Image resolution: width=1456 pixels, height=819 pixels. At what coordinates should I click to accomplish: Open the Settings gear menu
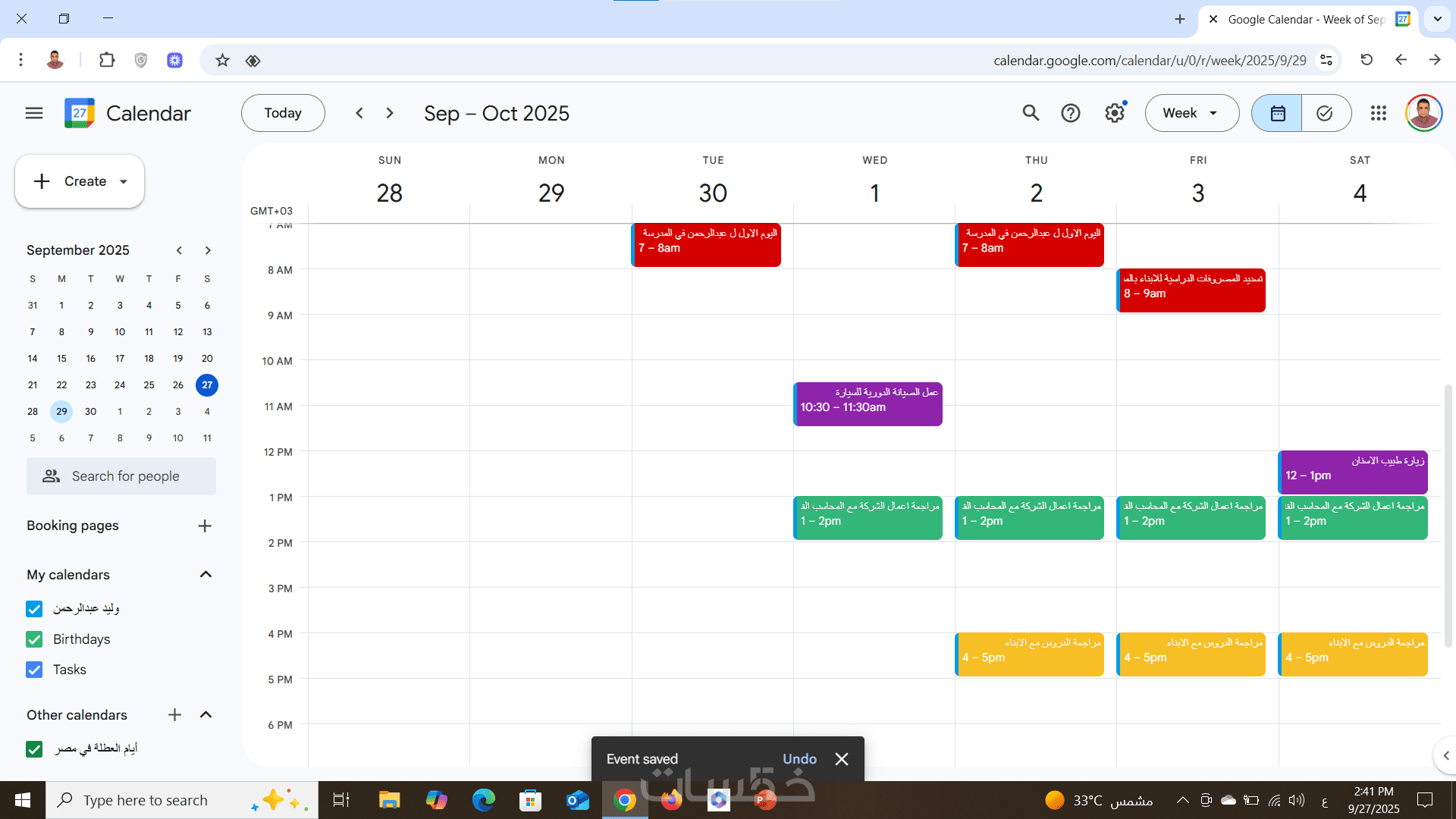point(1114,113)
